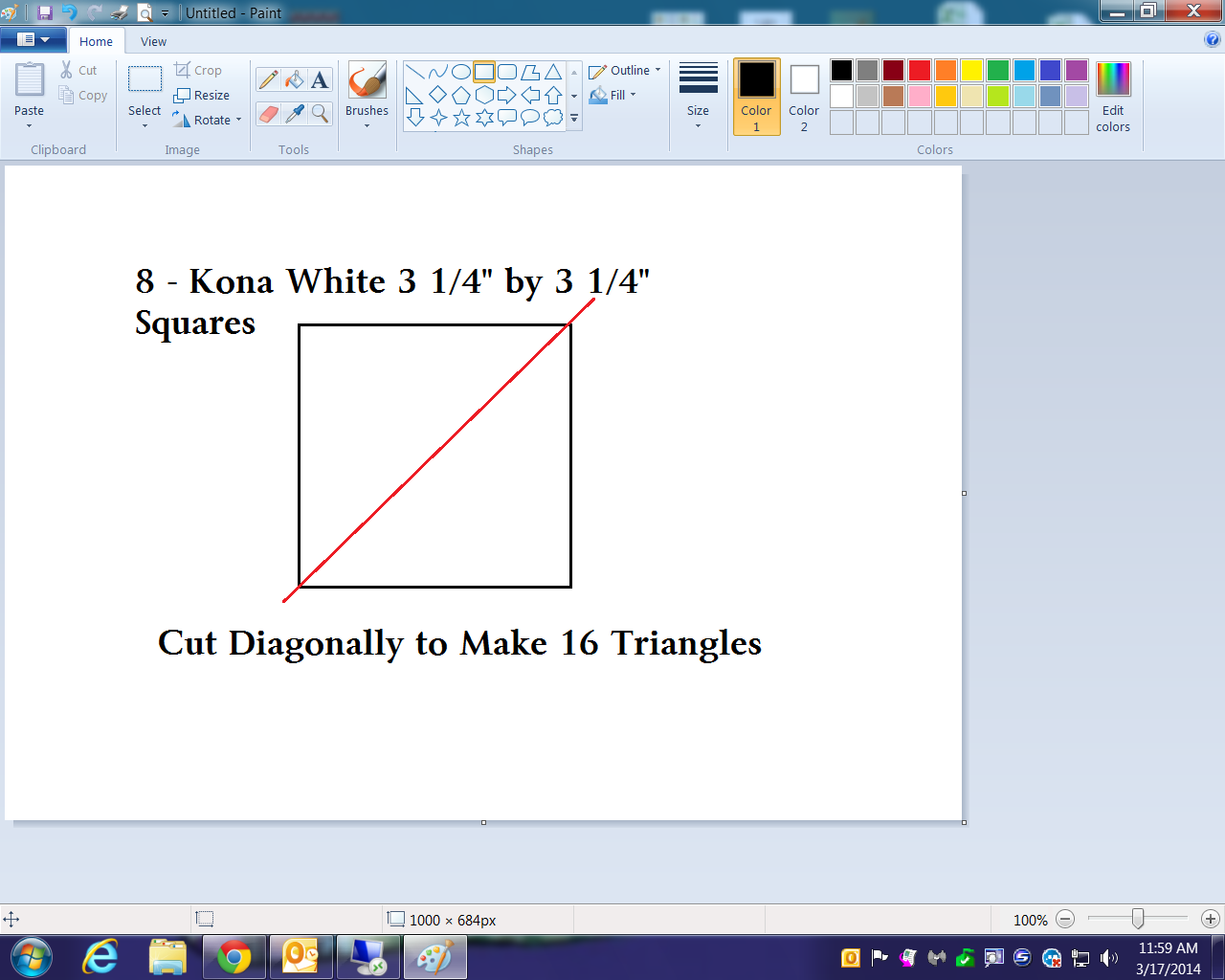This screenshot has height=980, width=1225.
Task: Select the Rectangle shape
Action: 483,71
